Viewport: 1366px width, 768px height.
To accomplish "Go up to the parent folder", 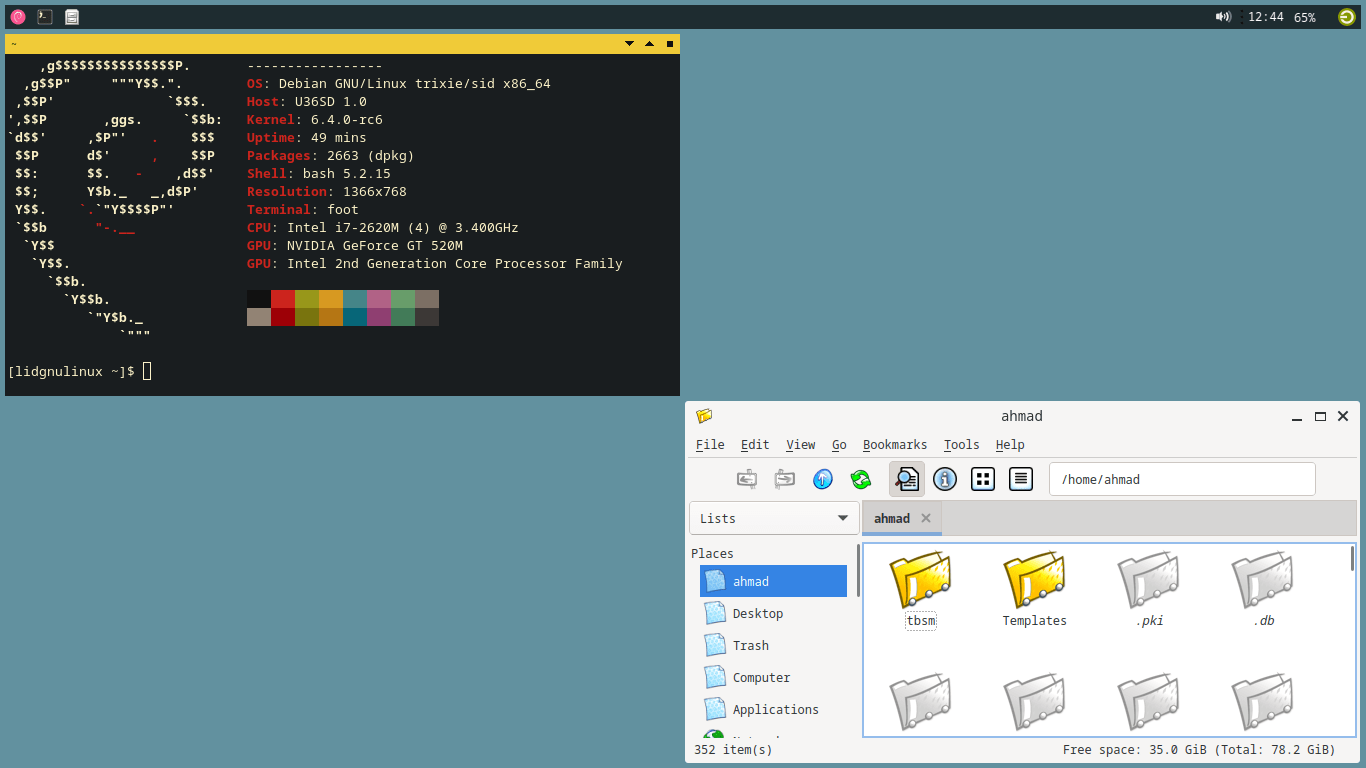I will [x=823, y=479].
